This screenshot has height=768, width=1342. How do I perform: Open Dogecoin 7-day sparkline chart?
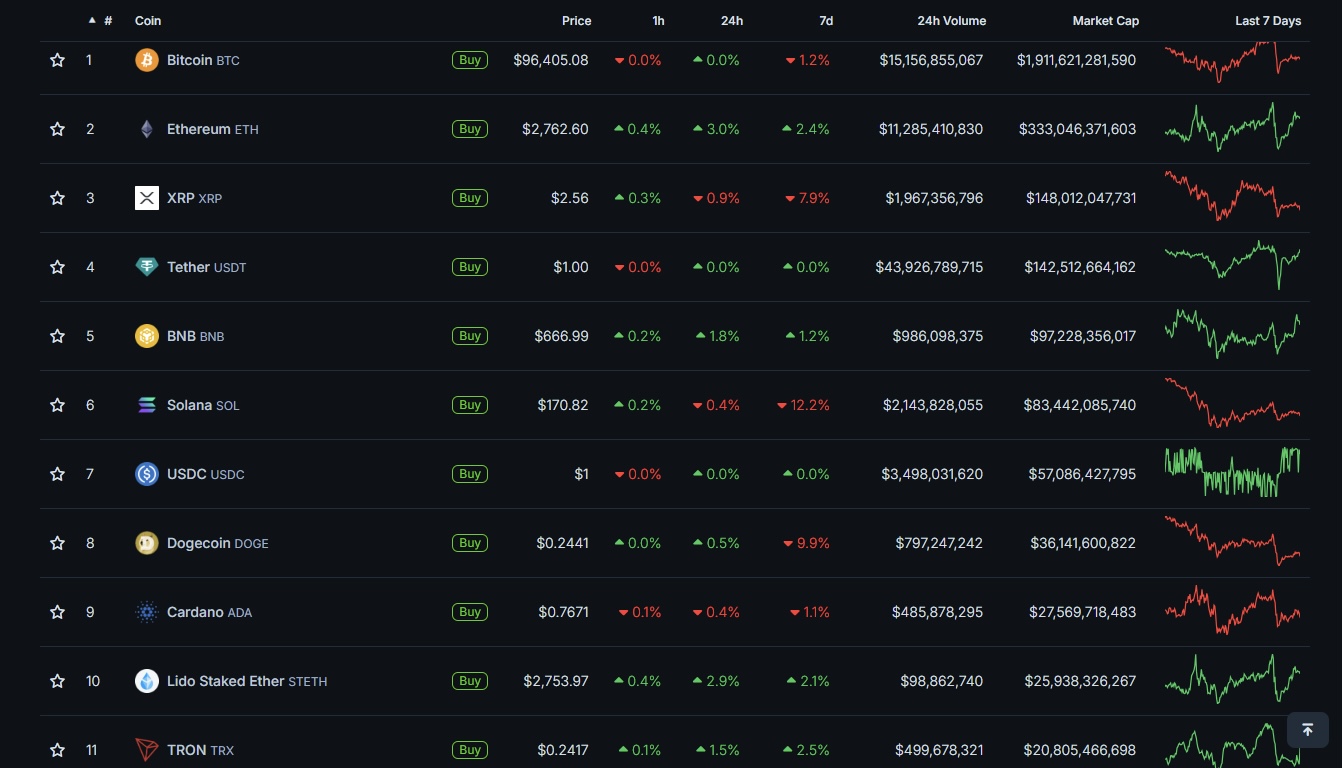click(1232, 541)
